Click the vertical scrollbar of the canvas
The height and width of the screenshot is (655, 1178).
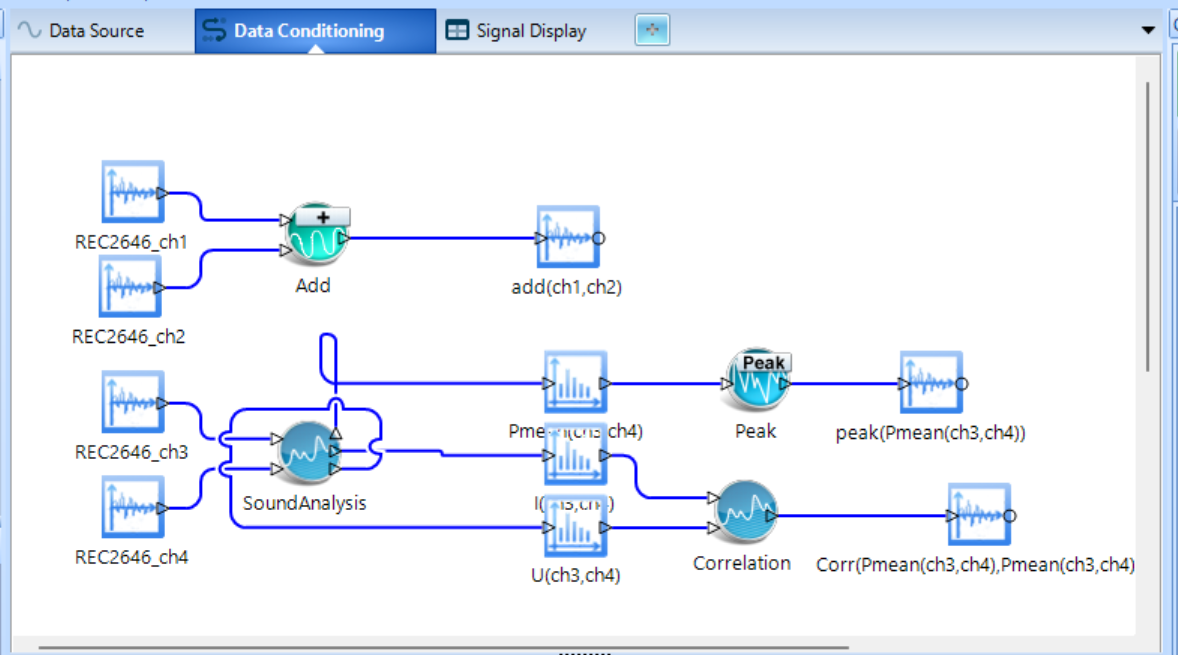tap(1148, 228)
